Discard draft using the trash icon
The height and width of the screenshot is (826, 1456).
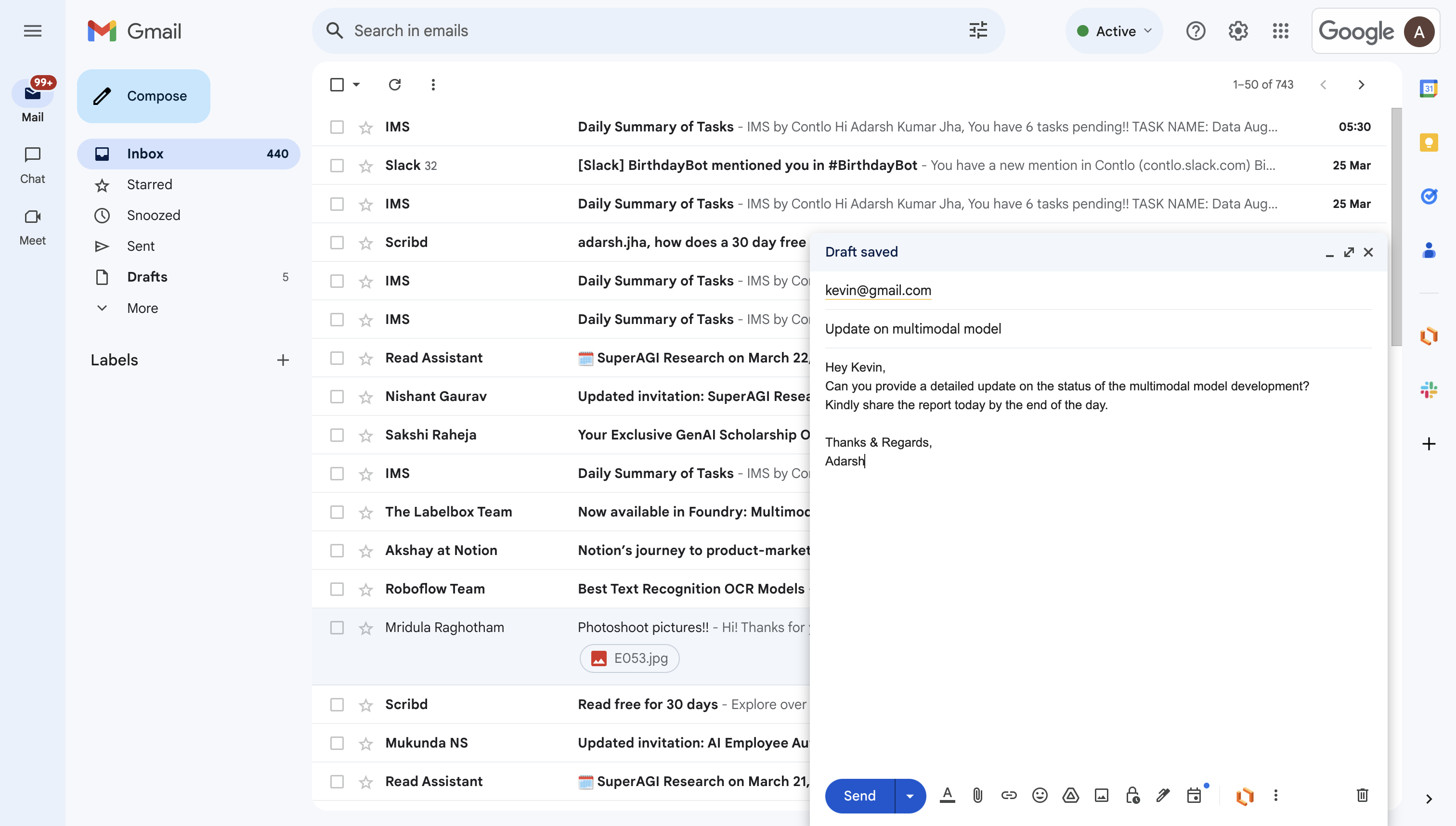point(1362,795)
